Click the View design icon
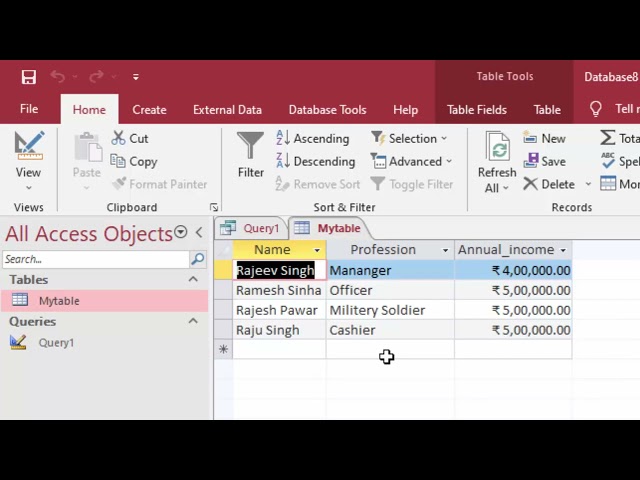Viewport: 640px width, 480px height. pos(29,146)
